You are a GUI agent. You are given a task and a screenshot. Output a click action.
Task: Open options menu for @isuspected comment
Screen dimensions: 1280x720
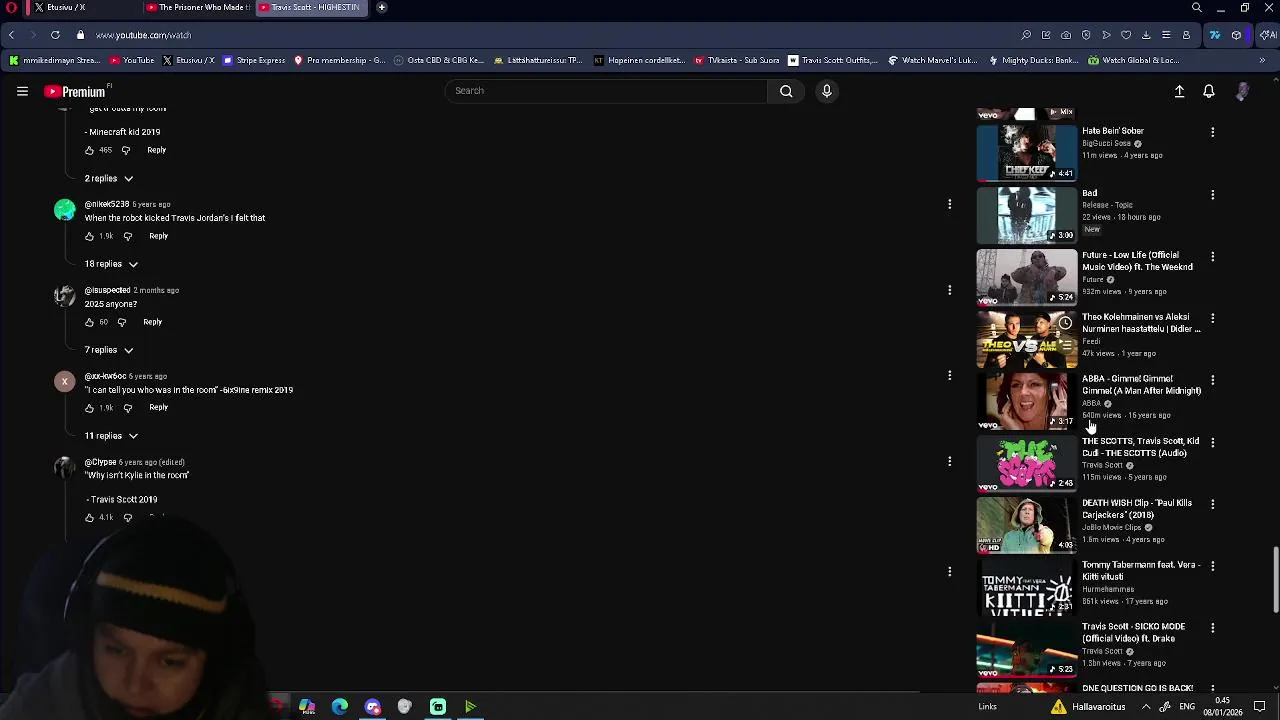pos(949,290)
